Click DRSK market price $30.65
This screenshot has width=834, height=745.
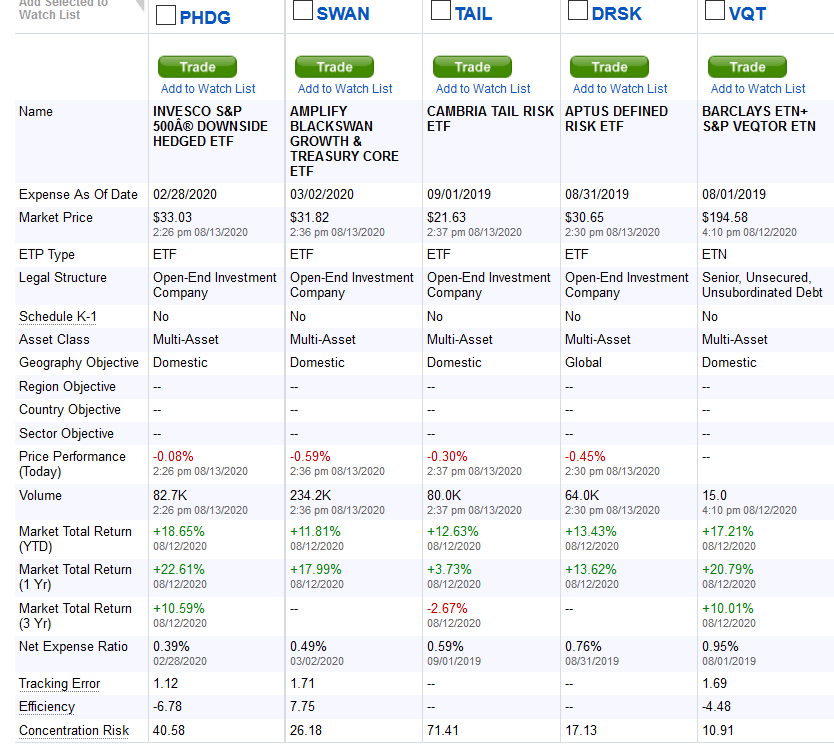coord(584,217)
